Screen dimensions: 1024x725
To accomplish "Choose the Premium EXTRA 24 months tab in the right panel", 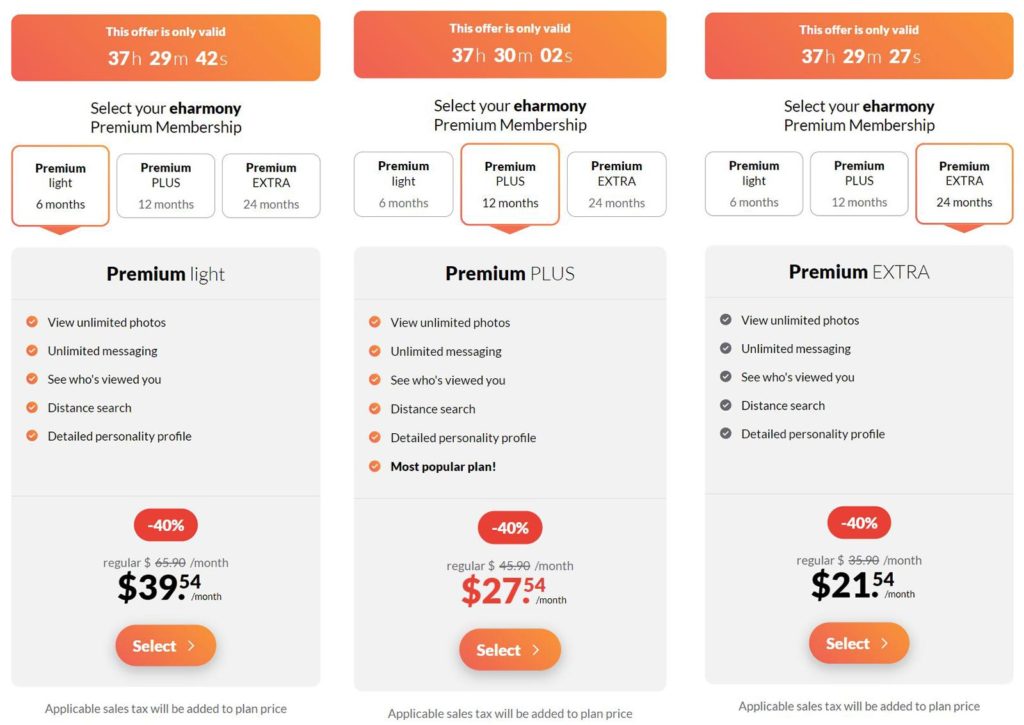I will [x=964, y=184].
